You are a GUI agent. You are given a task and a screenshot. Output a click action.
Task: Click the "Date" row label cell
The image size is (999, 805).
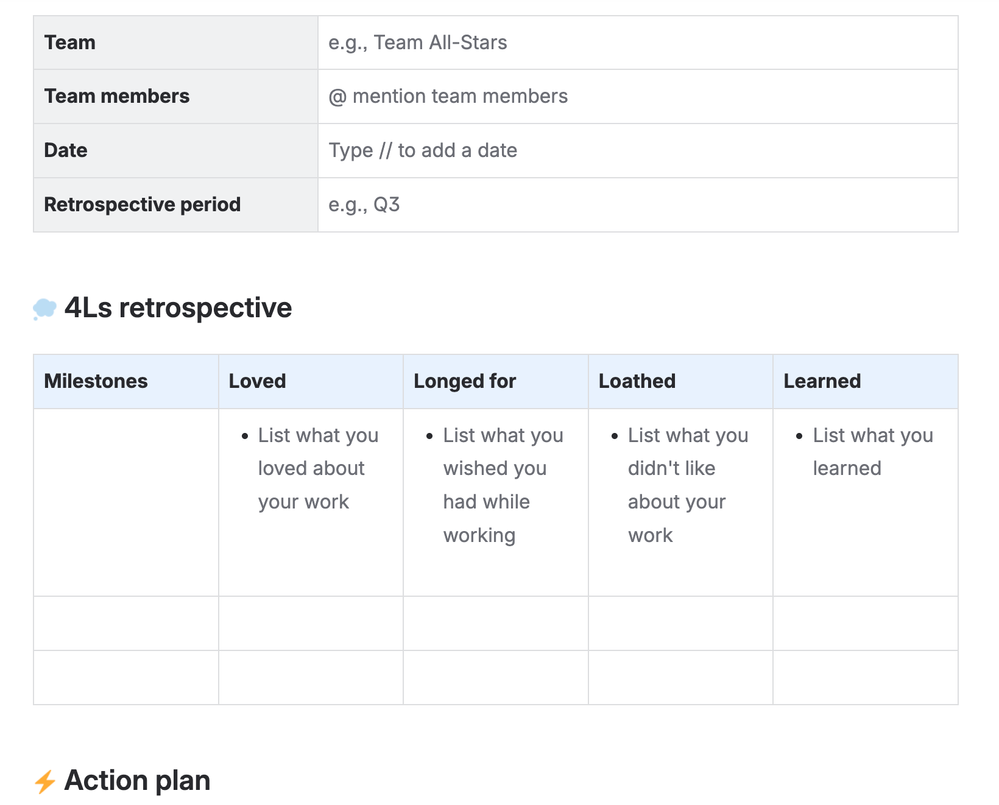coord(66,151)
